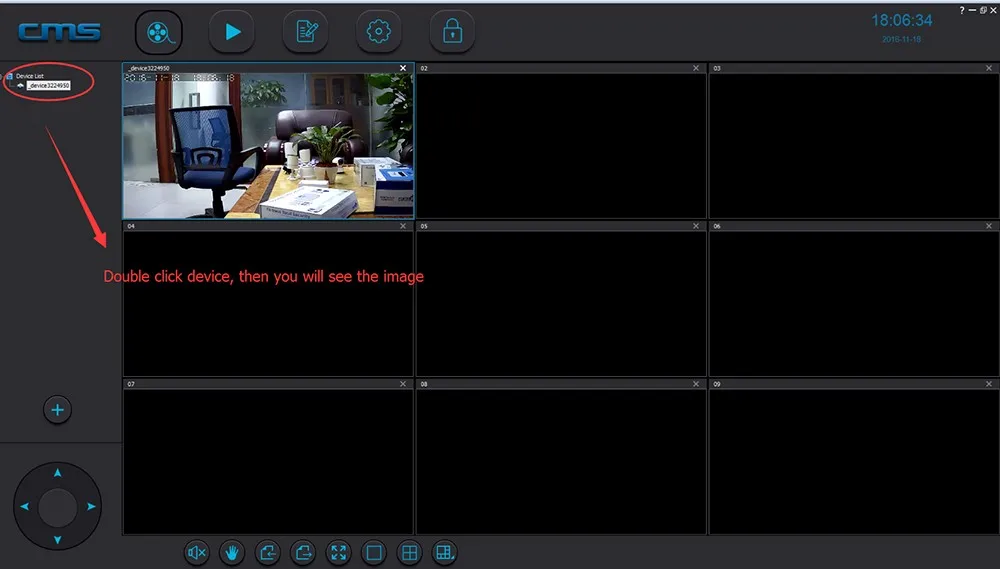
Task: Click the hand icon in bottom toolbar
Action: pos(232,552)
